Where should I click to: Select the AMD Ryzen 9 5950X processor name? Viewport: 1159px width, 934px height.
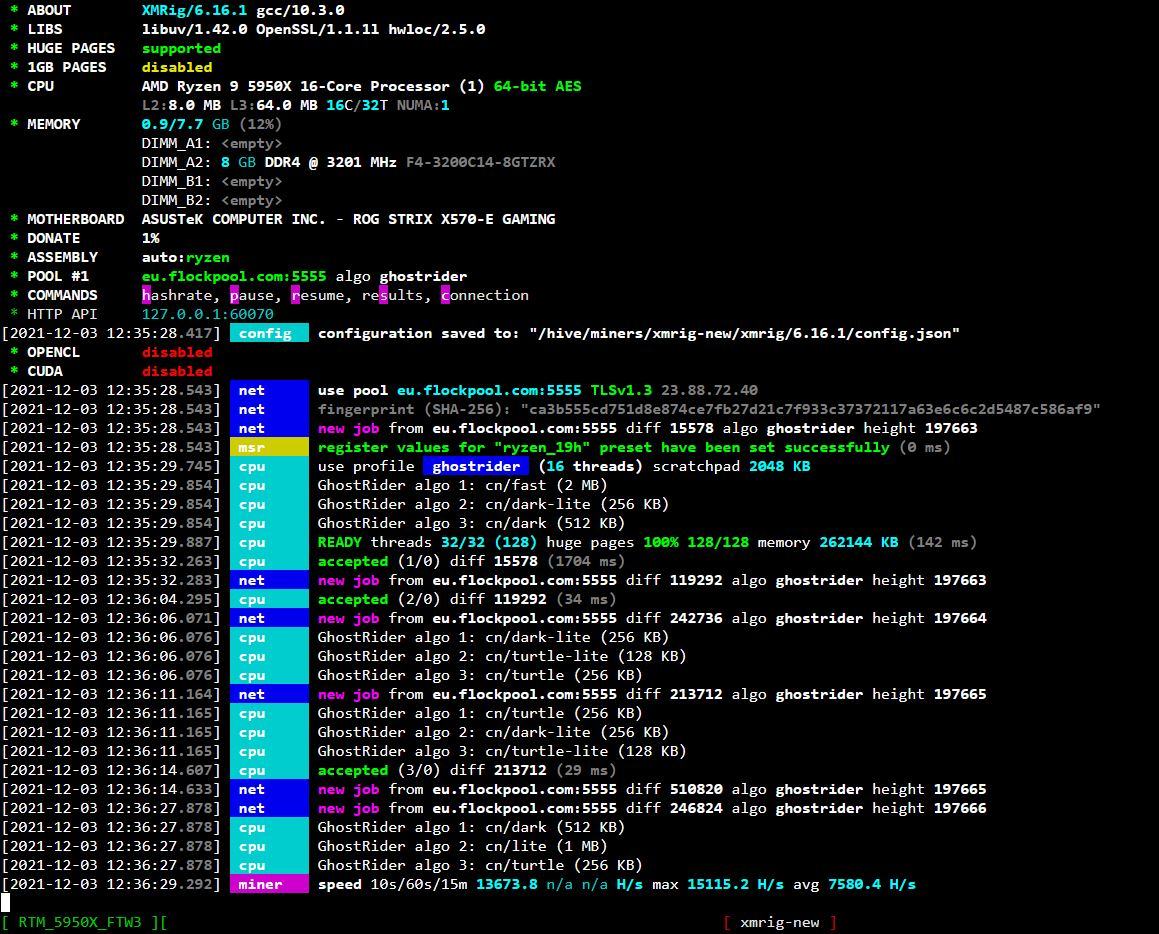coord(296,86)
